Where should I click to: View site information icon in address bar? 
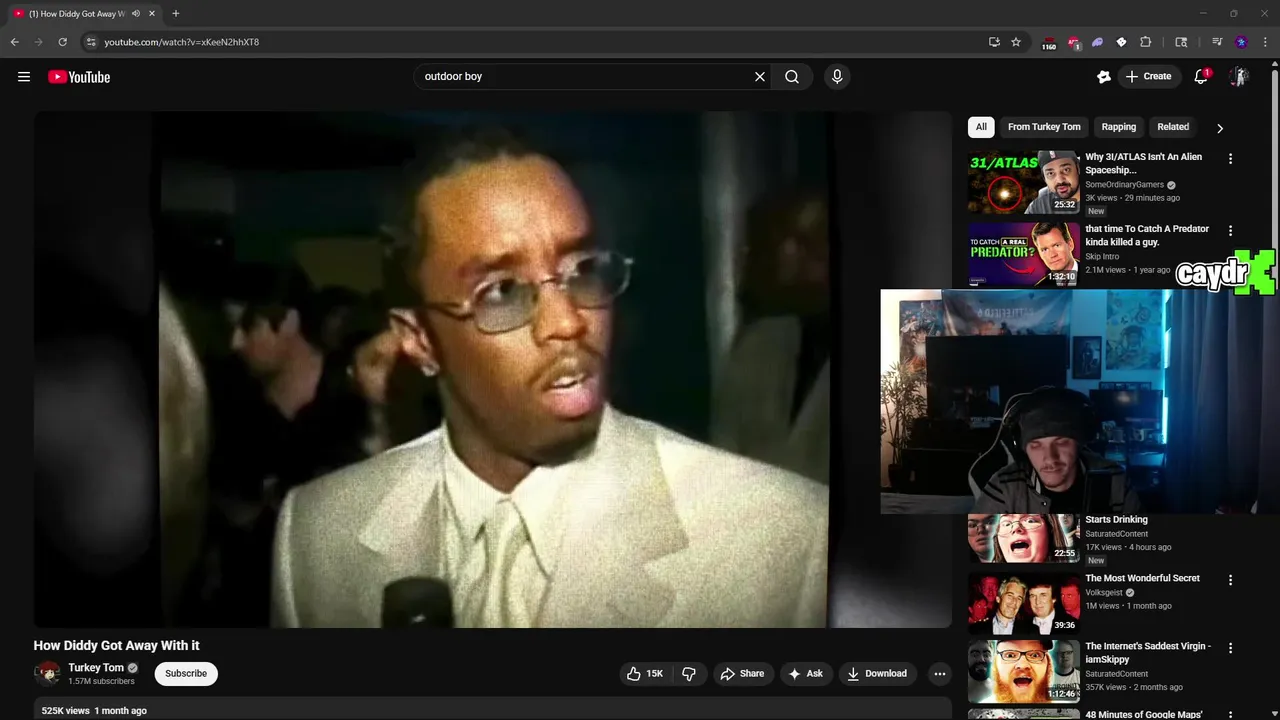click(x=91, y=42)
